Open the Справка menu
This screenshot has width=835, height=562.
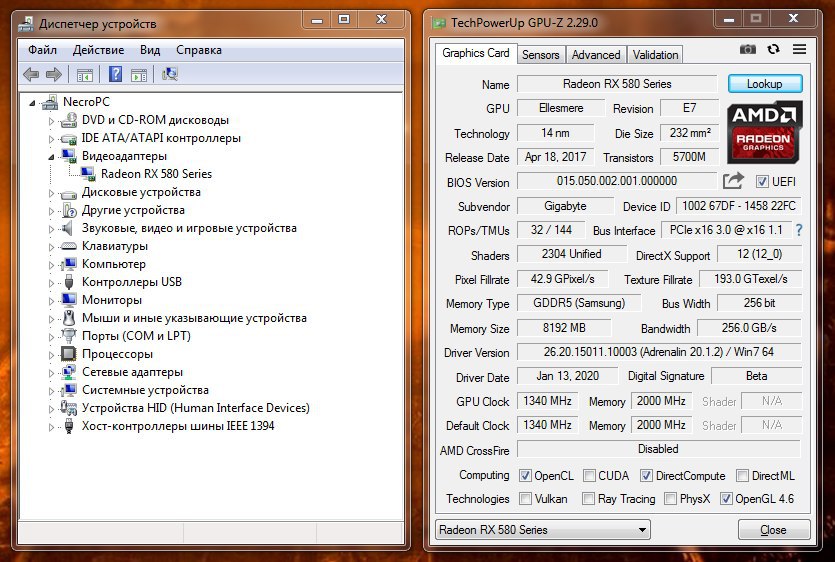199,50
